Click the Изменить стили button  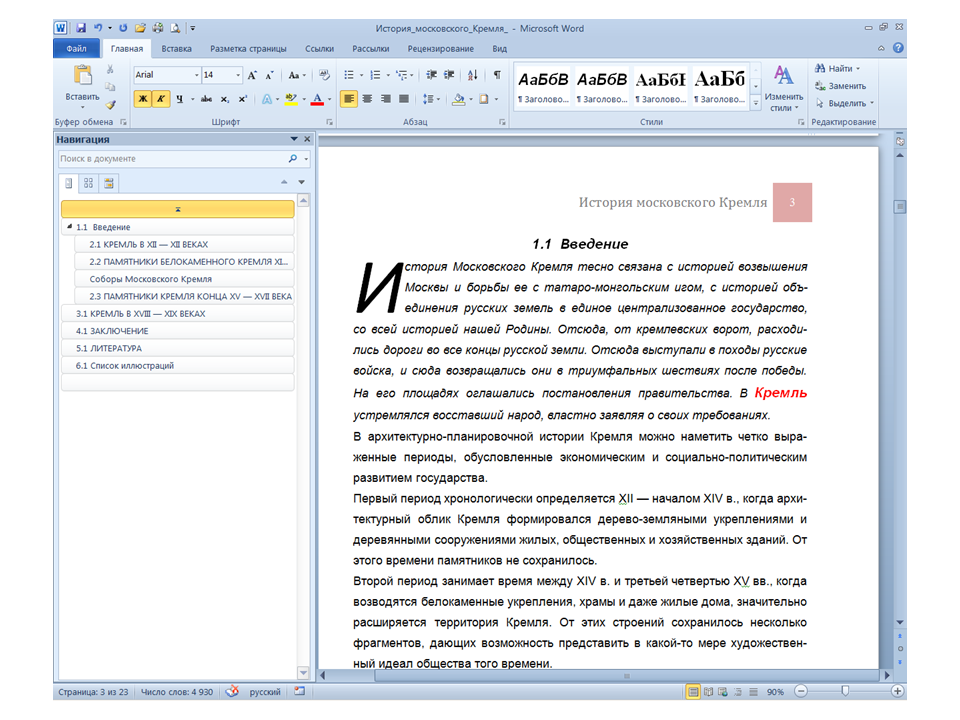(x=783, y=88)
